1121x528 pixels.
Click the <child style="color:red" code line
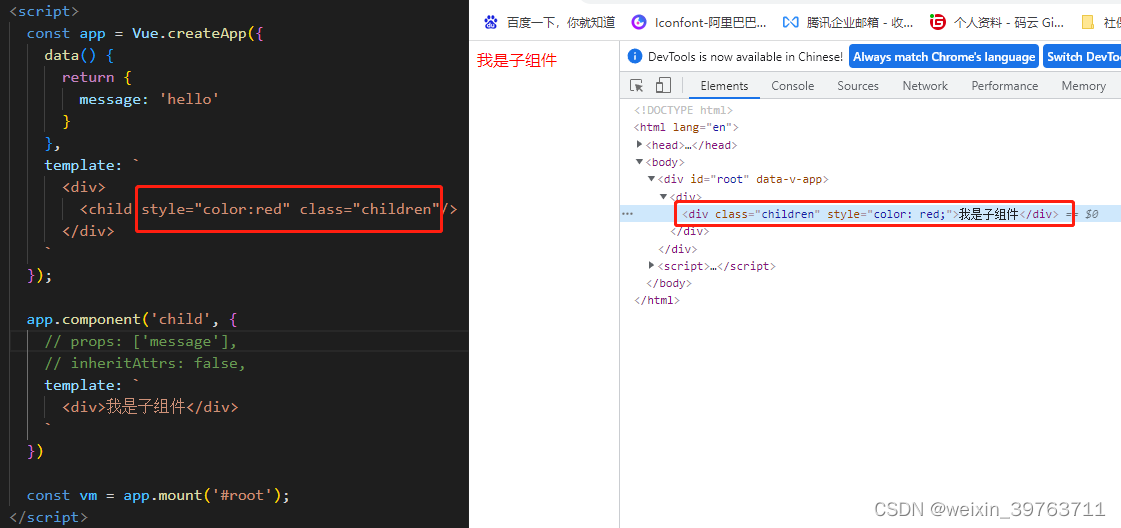coord(268,209)
